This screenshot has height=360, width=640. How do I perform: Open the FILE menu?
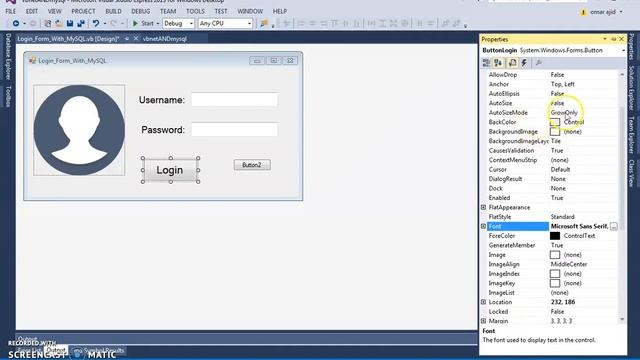(x=11, y=11)
